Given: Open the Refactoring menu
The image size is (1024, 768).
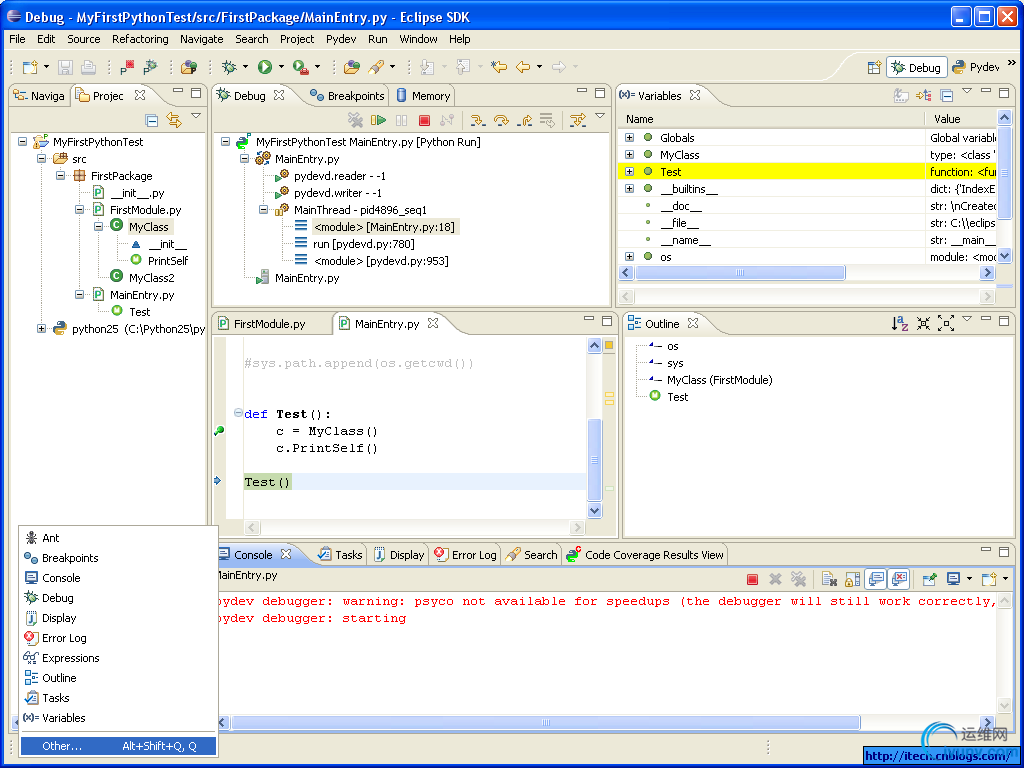Looking at the screenshot, I should point(140,39).
